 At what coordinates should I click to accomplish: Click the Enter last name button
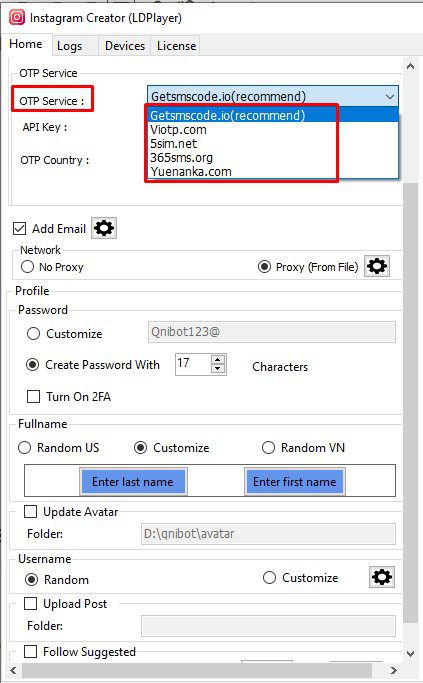[x=133, y=481]
